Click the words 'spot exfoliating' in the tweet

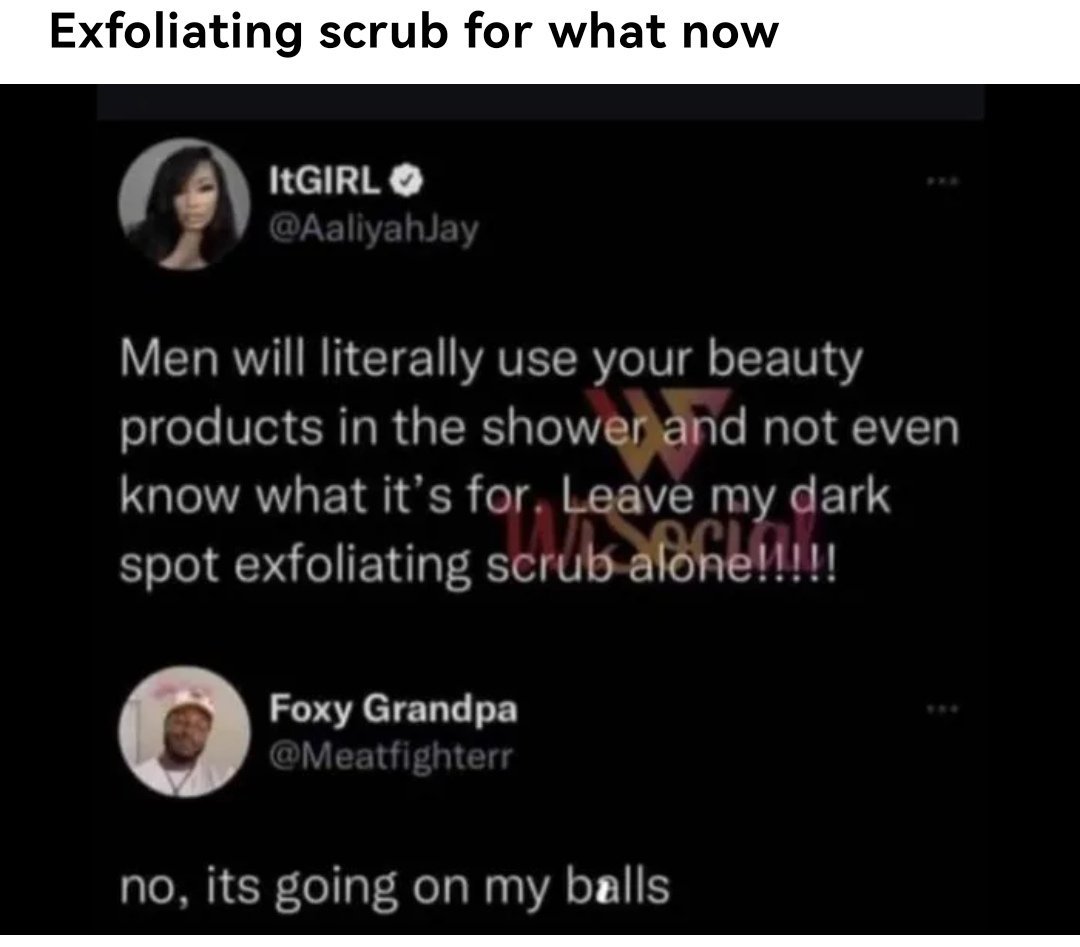pyautogui.click(x=295, y=566)
